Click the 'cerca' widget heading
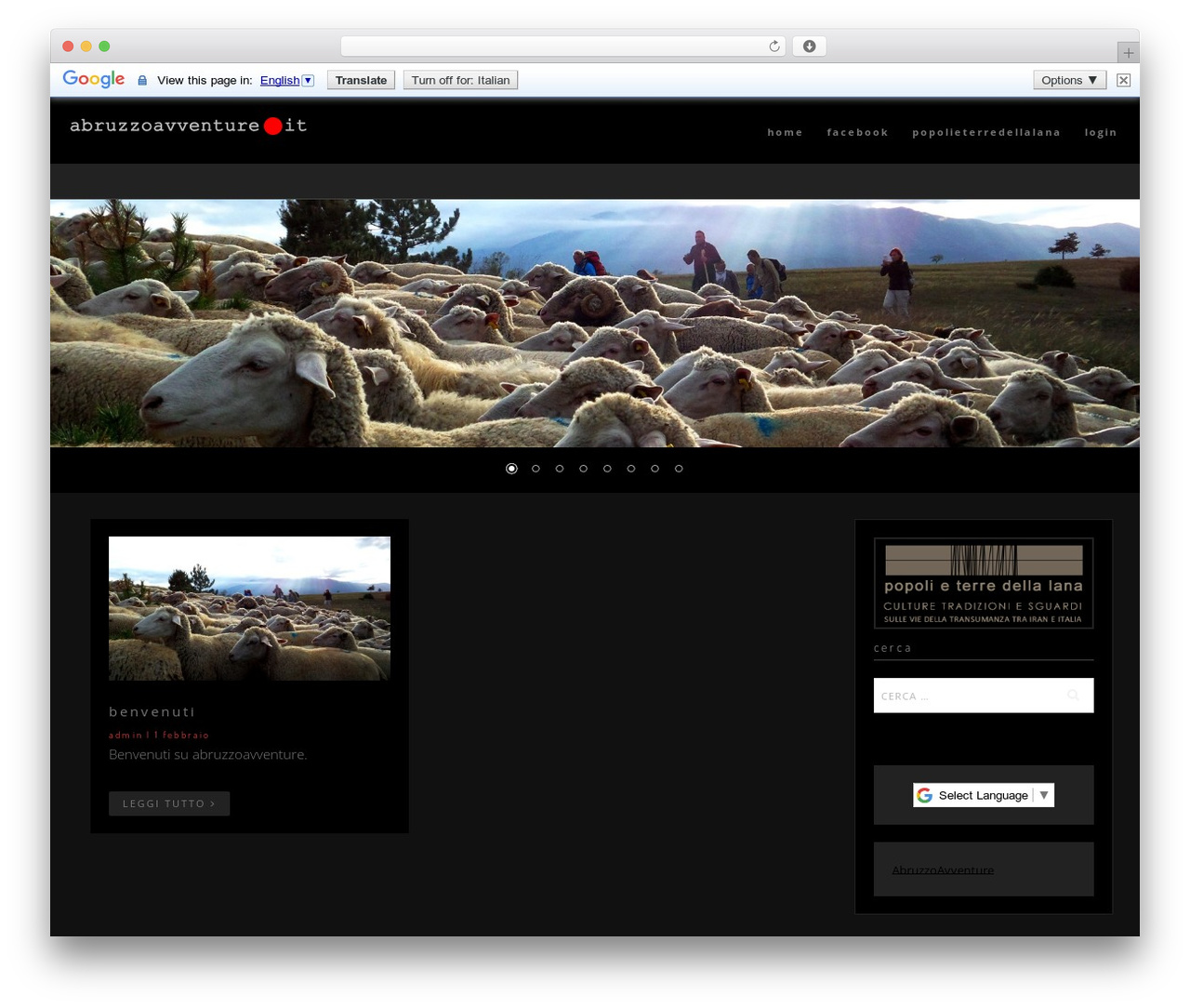This screenshot has width=1190, height=1008. point(892,648)
